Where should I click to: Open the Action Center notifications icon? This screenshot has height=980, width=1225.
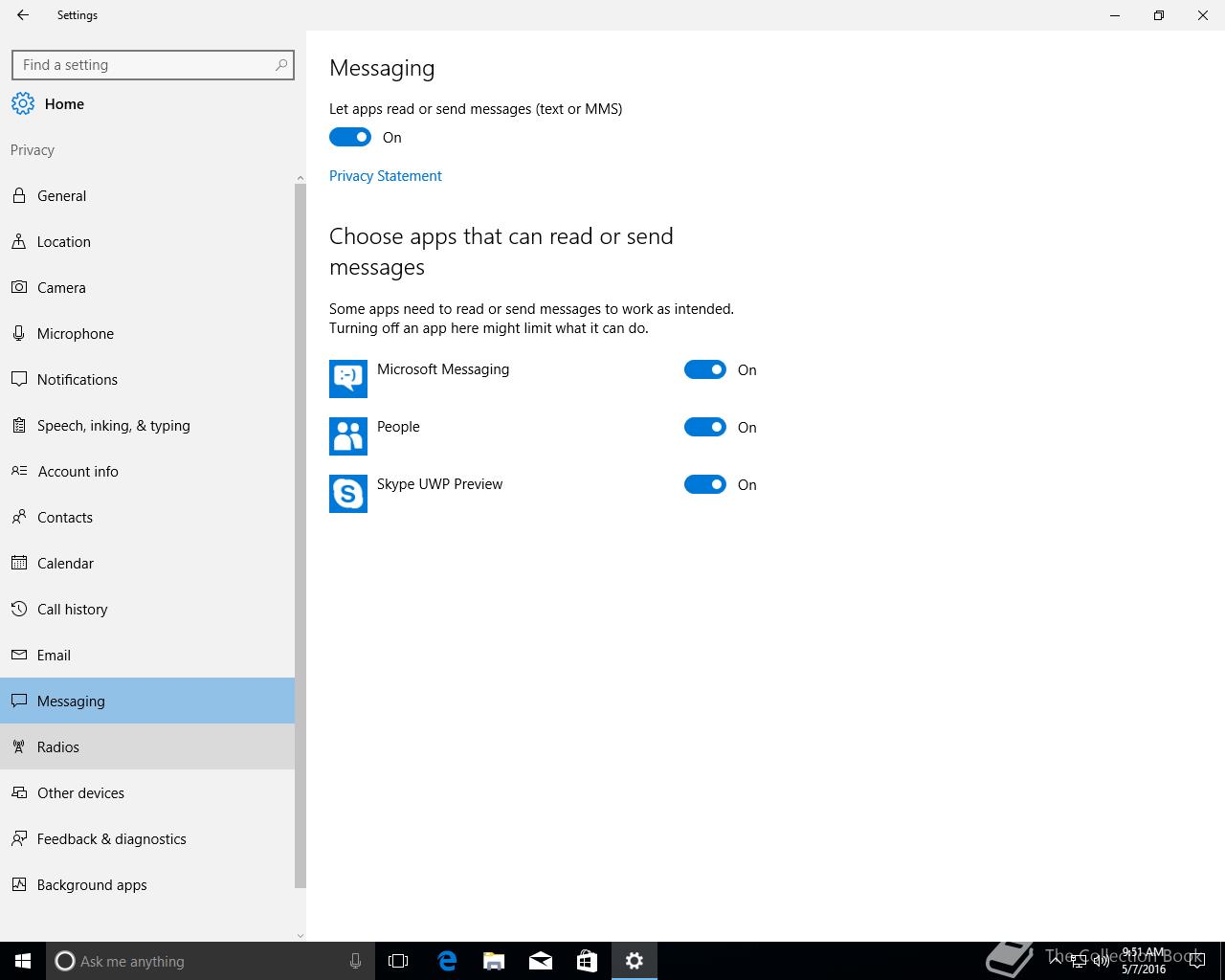[1197, 961]
